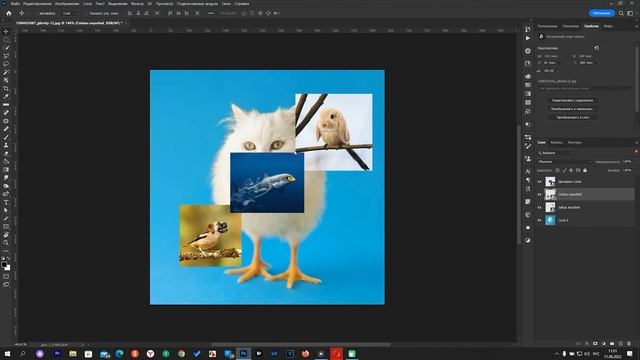
Task: Hide the topmost layer via eye icon
Action: (x=539, y=182)
